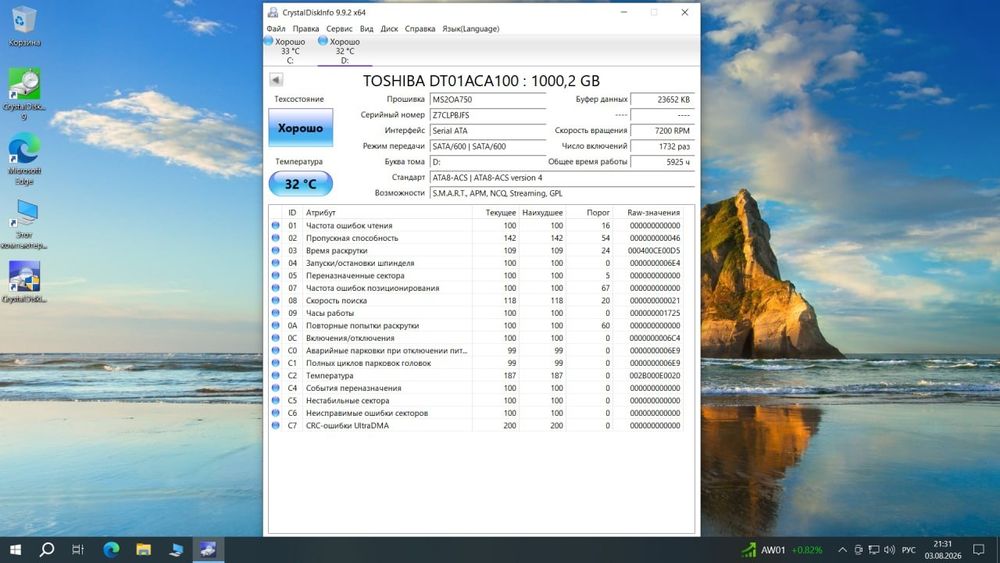Click the power-on hours 5925 ч field
Screen dimensions: 1000x563
[x=662, y=162]
